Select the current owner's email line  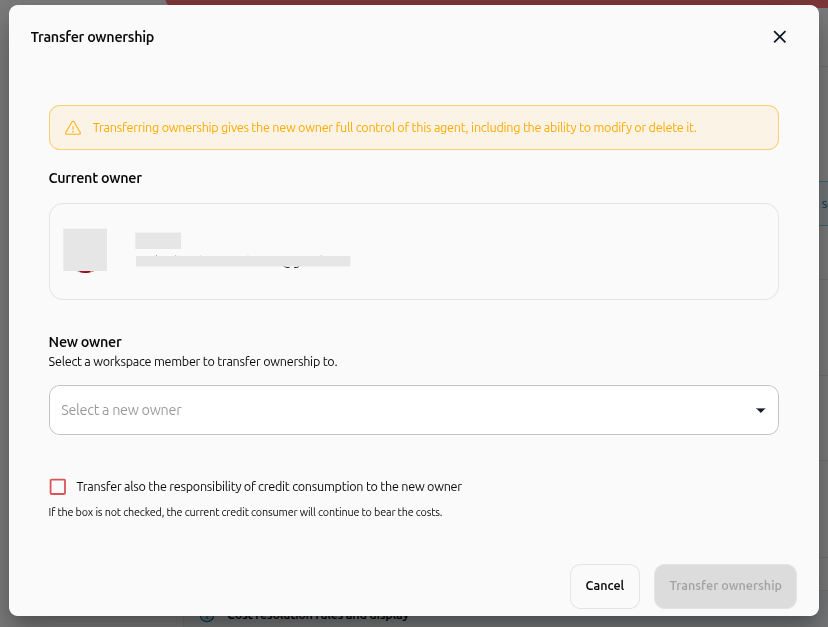click(x=243, y=261)
